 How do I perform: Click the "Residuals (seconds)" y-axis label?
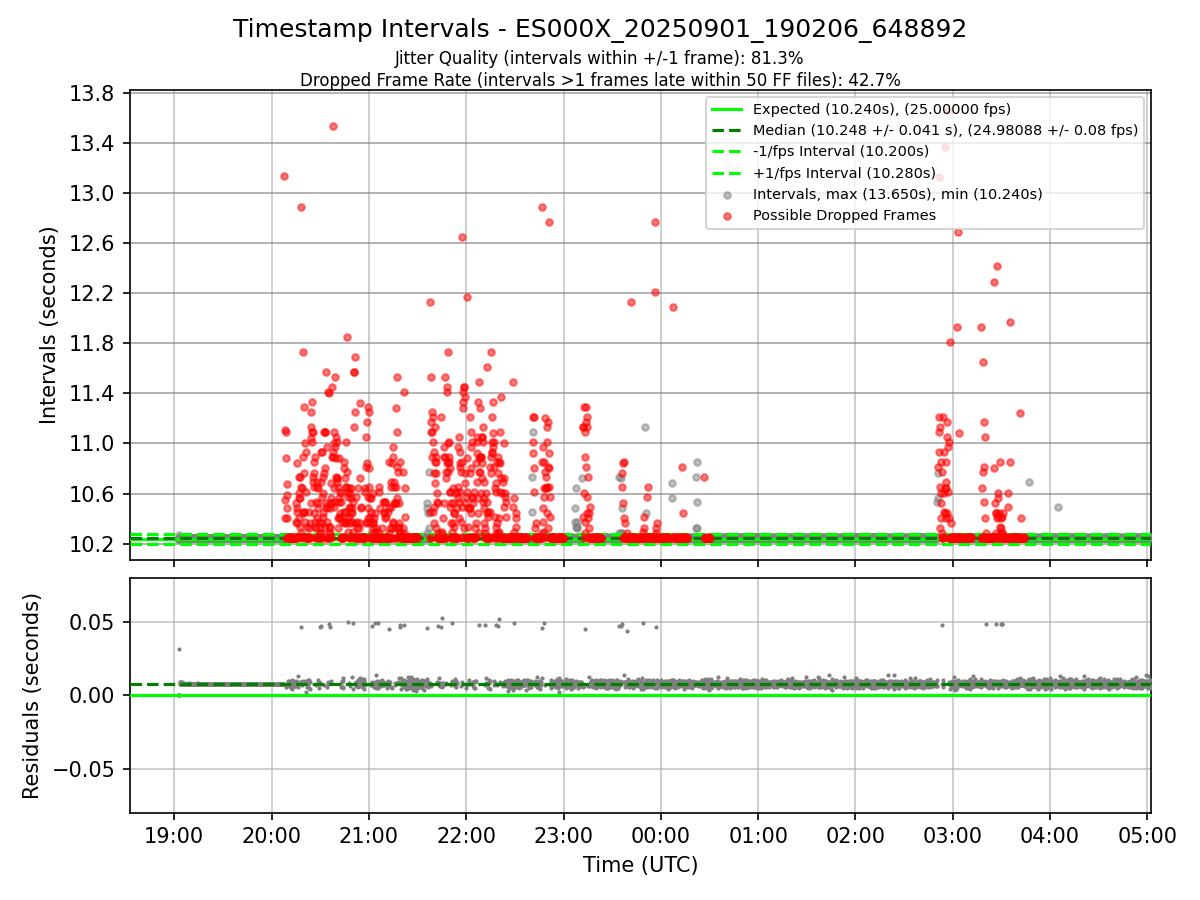click(32, 696)
